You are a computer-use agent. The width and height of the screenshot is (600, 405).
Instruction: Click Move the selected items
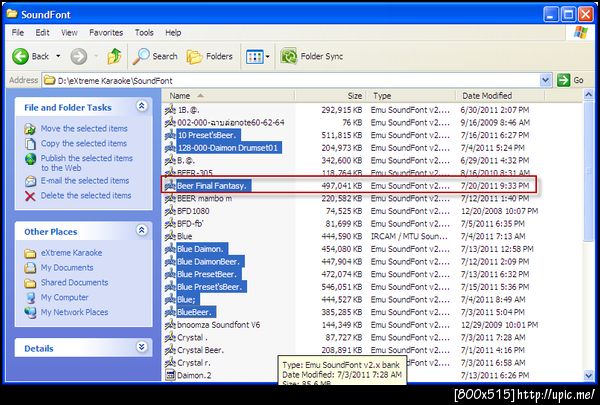(84, 129)
